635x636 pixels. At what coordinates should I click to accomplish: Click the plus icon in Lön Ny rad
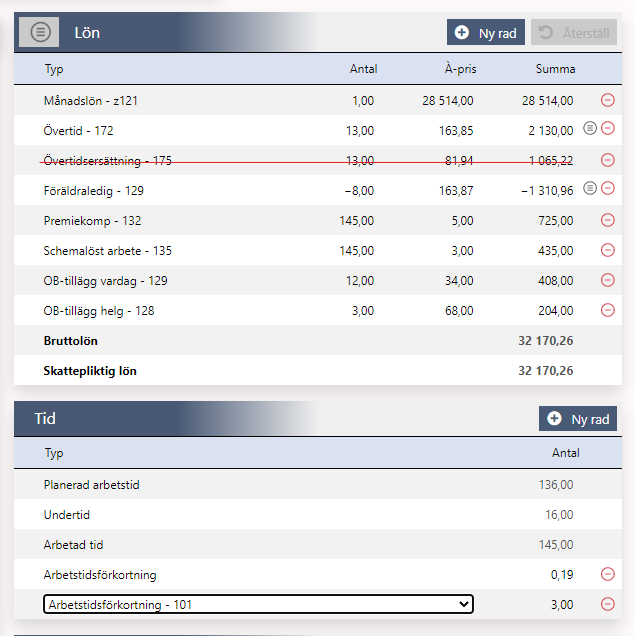point(461,32)
